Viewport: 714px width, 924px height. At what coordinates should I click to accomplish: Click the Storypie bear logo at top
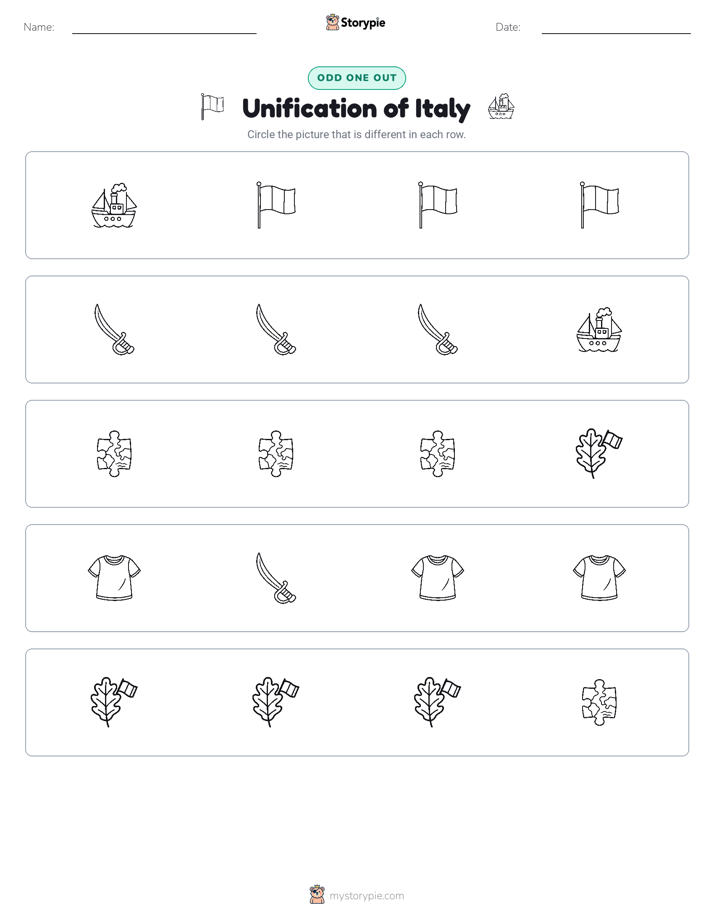[332, 22]
